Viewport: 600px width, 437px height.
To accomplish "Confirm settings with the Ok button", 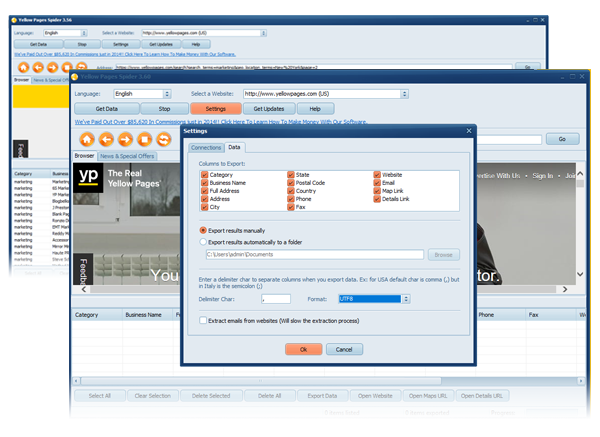I will pyautogui.click(x=303, y=349).
